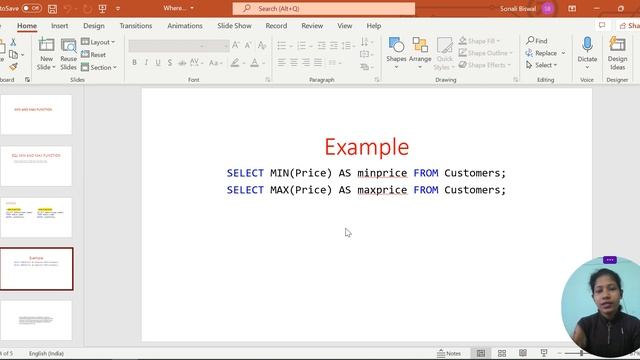Switch to Slide Sorter view
The image size is (640, 360).
[x=502, y=353]
